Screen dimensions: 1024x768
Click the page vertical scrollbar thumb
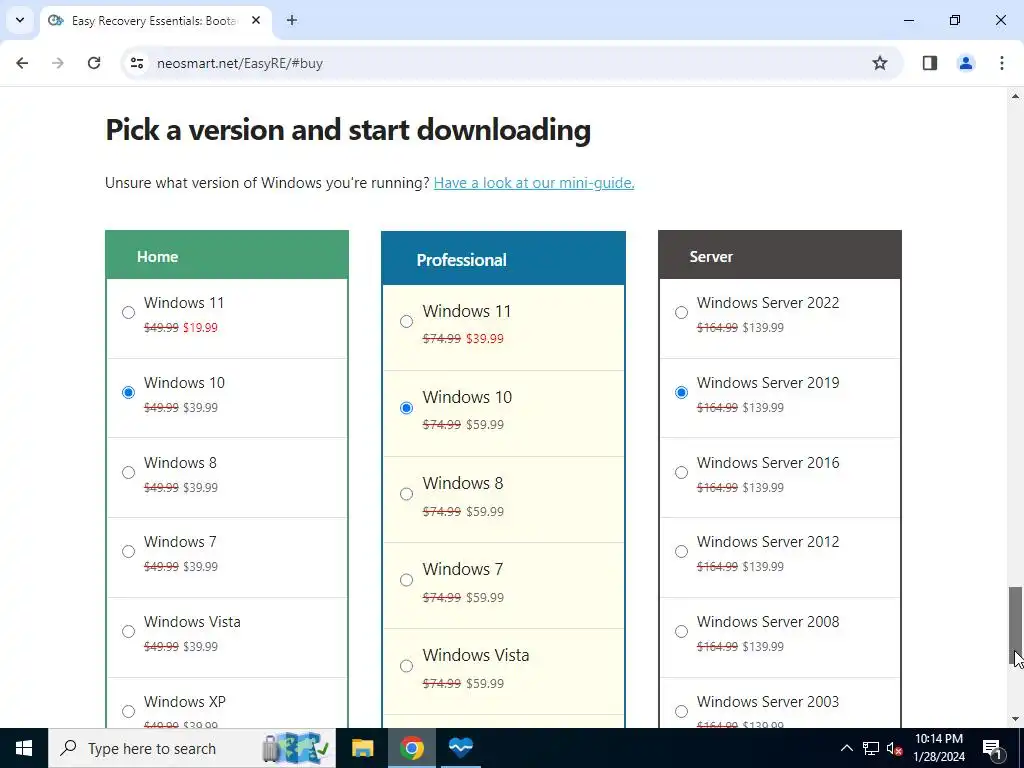tap(1015, 627)
